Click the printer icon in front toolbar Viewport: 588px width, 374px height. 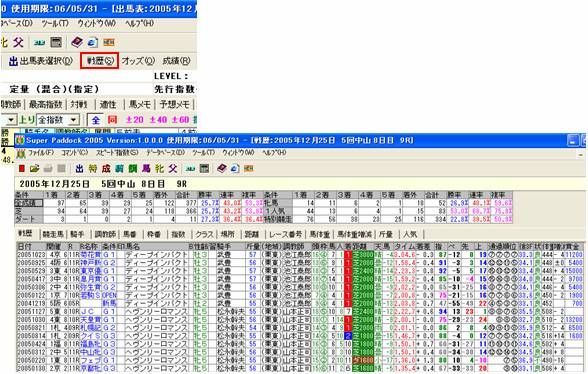[x=48, y=169]
